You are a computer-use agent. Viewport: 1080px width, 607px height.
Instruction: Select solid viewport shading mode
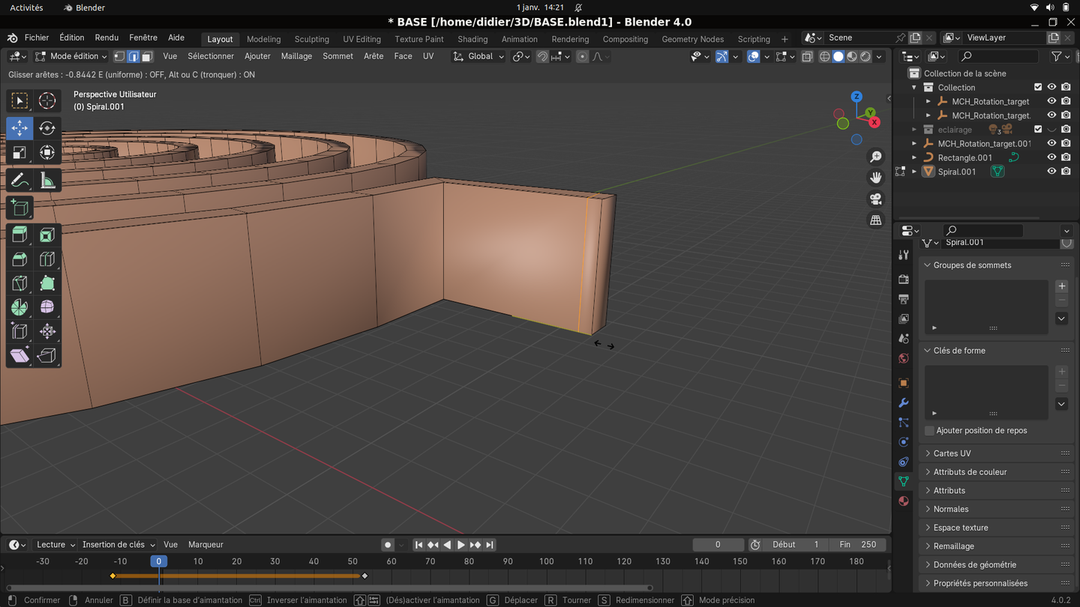pos(838,57)
